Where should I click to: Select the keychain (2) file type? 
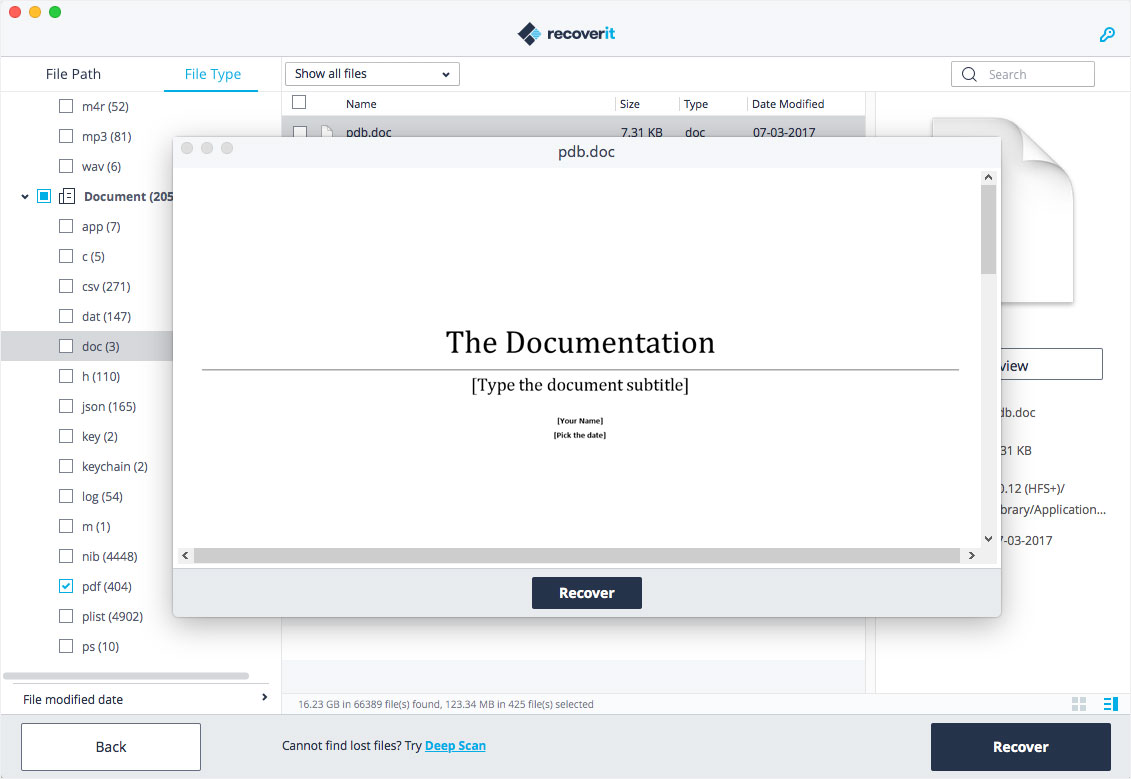(115, 467)
